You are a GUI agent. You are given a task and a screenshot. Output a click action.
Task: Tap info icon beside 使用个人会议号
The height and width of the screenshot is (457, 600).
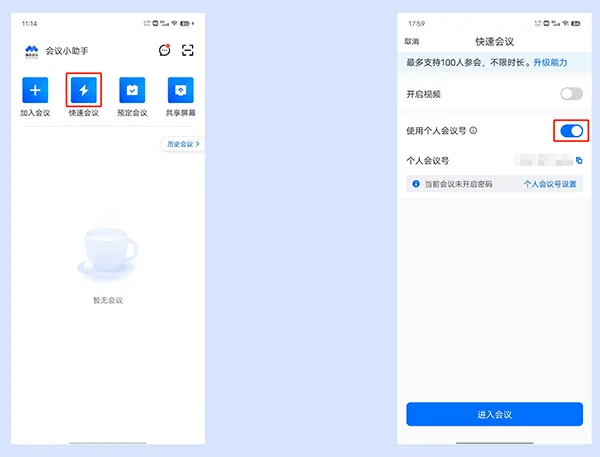(473, 131)
